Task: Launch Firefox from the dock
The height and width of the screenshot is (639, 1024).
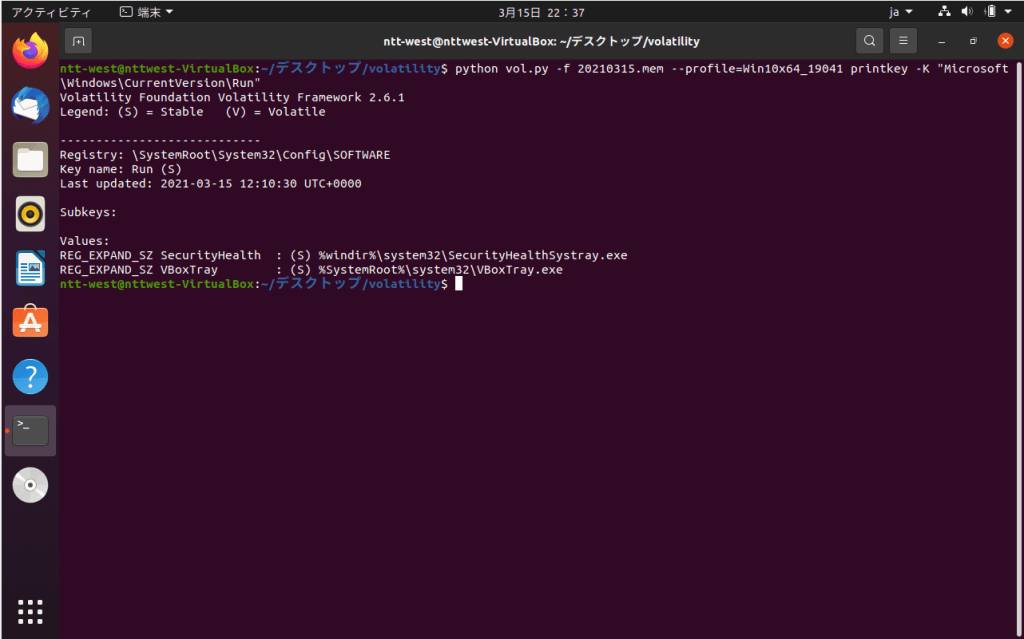Action: [x=30, y=49]
